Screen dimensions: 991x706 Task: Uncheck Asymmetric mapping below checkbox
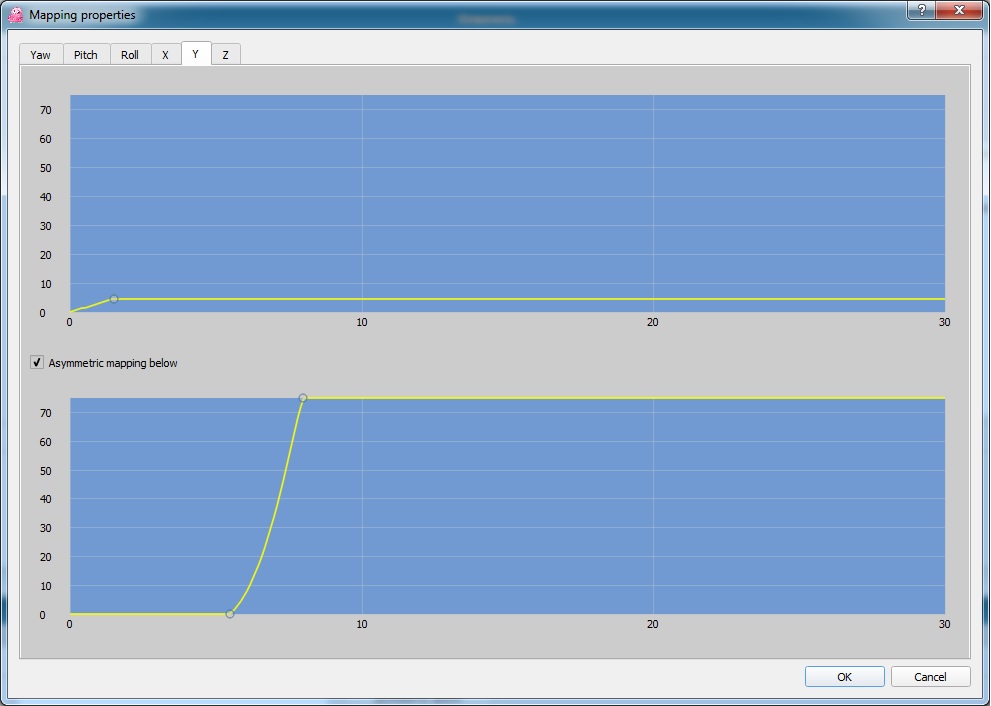tap(37, 363)
